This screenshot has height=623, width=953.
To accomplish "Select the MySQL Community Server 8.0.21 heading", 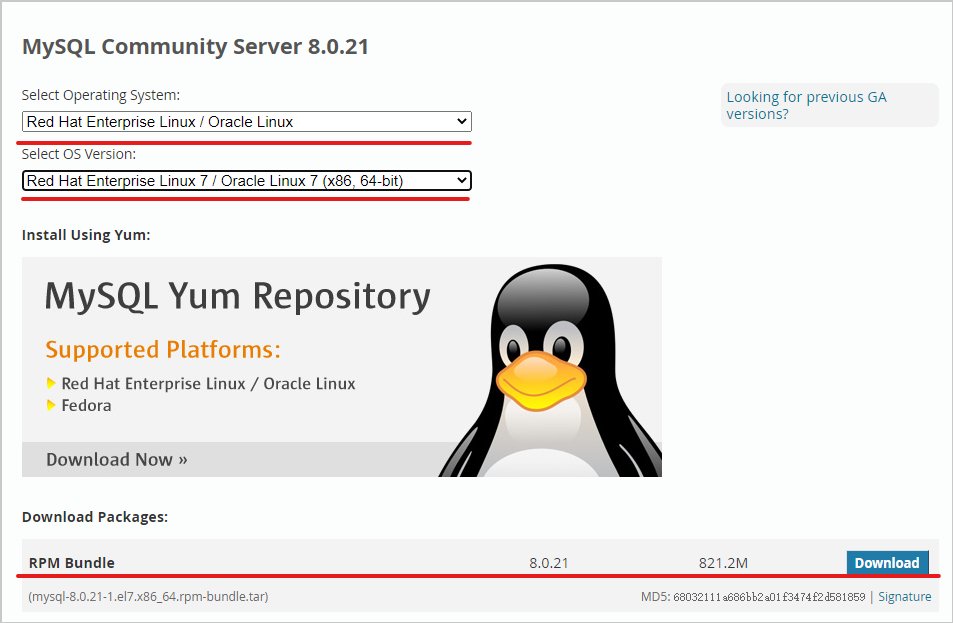I will [195, 47].
